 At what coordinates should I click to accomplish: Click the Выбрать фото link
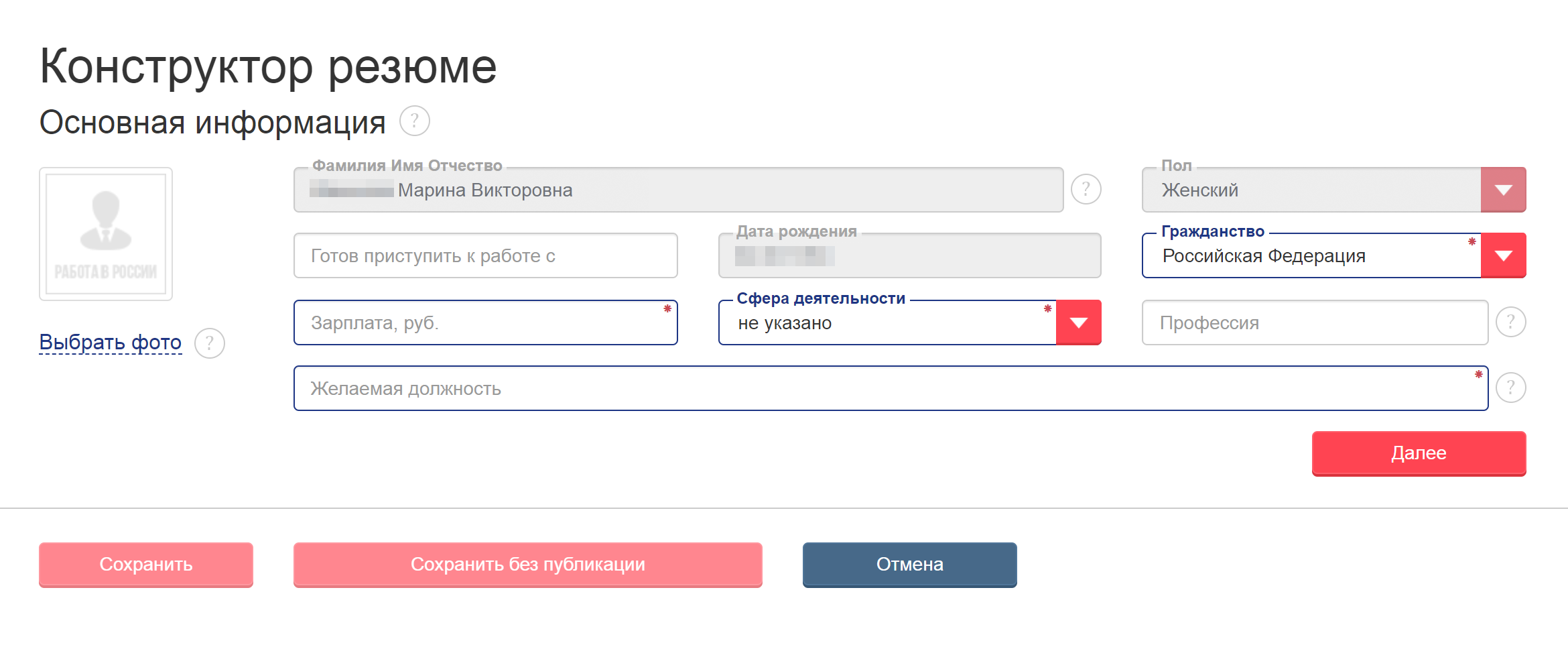tap(111, 343)
